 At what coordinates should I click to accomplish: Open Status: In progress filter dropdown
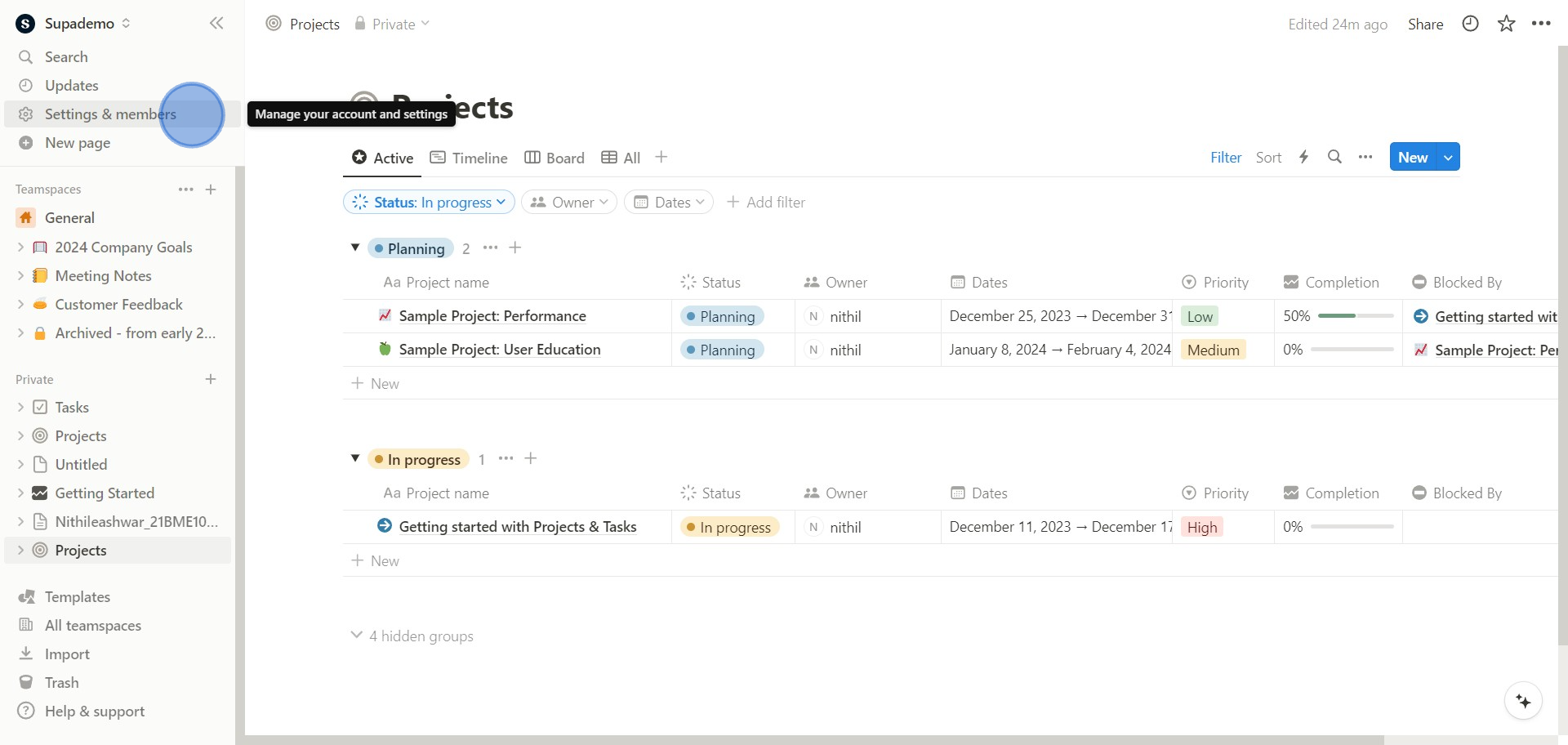[429, 202]
